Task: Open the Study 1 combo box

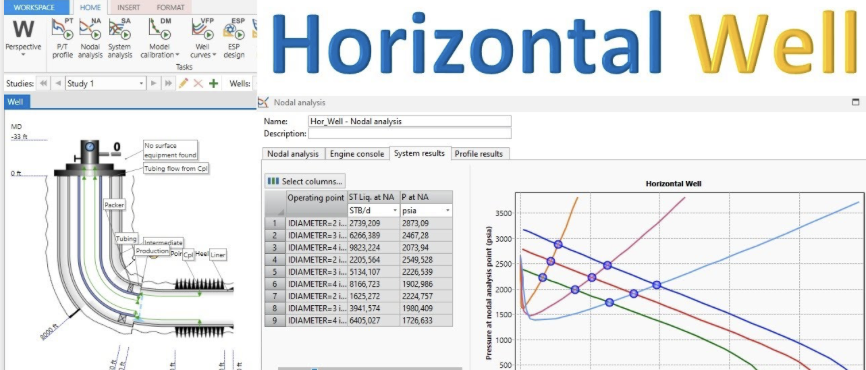Action: [x=105, y=84]
